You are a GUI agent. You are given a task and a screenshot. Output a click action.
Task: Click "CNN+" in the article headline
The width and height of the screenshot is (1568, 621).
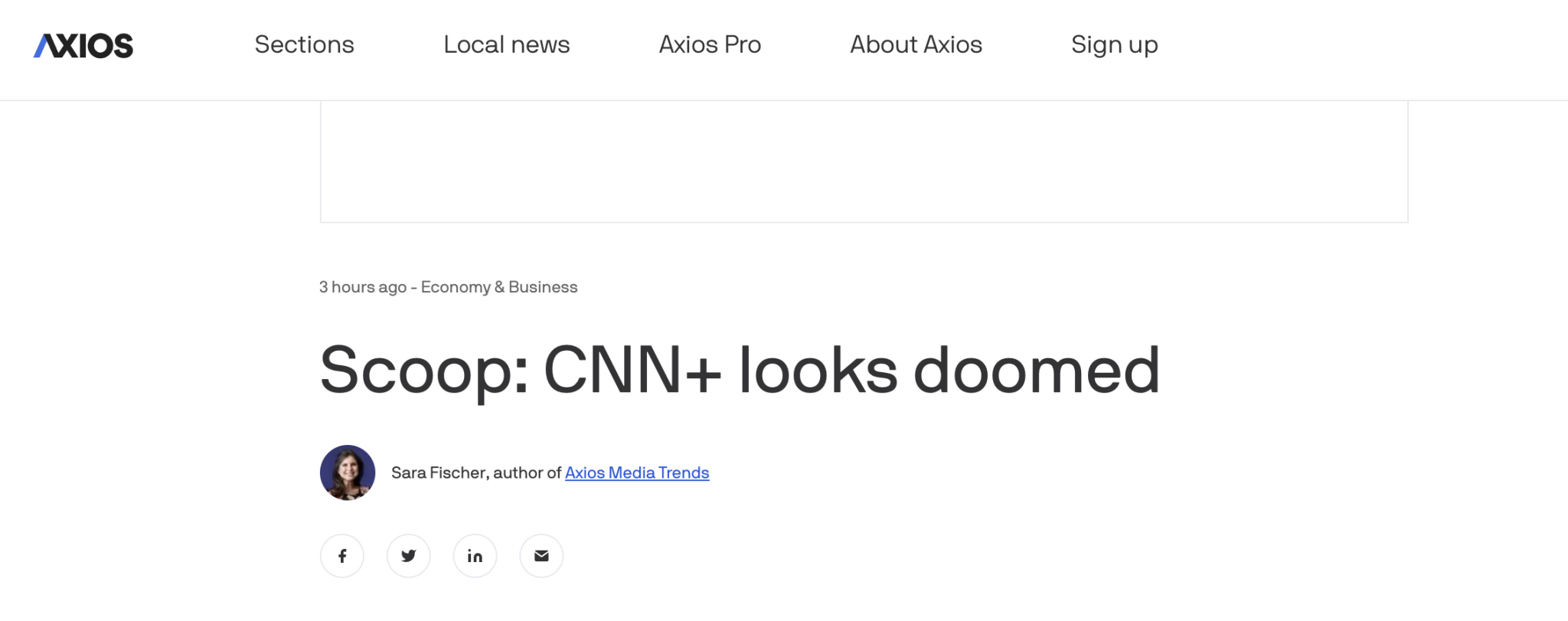(632, 371)
